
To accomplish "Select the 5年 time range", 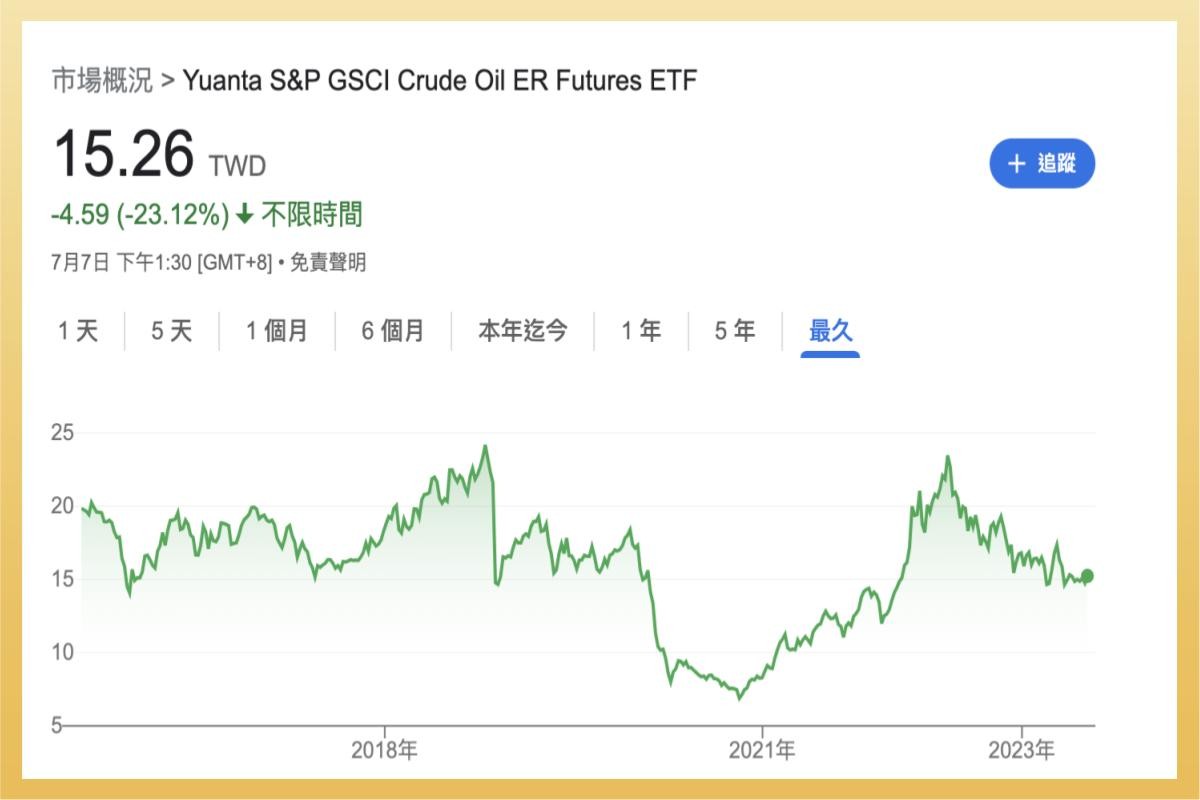I will pos(734,331).
